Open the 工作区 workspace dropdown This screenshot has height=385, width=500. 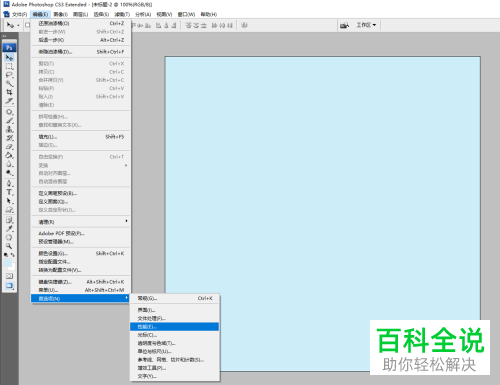click(x=366, y=25)
